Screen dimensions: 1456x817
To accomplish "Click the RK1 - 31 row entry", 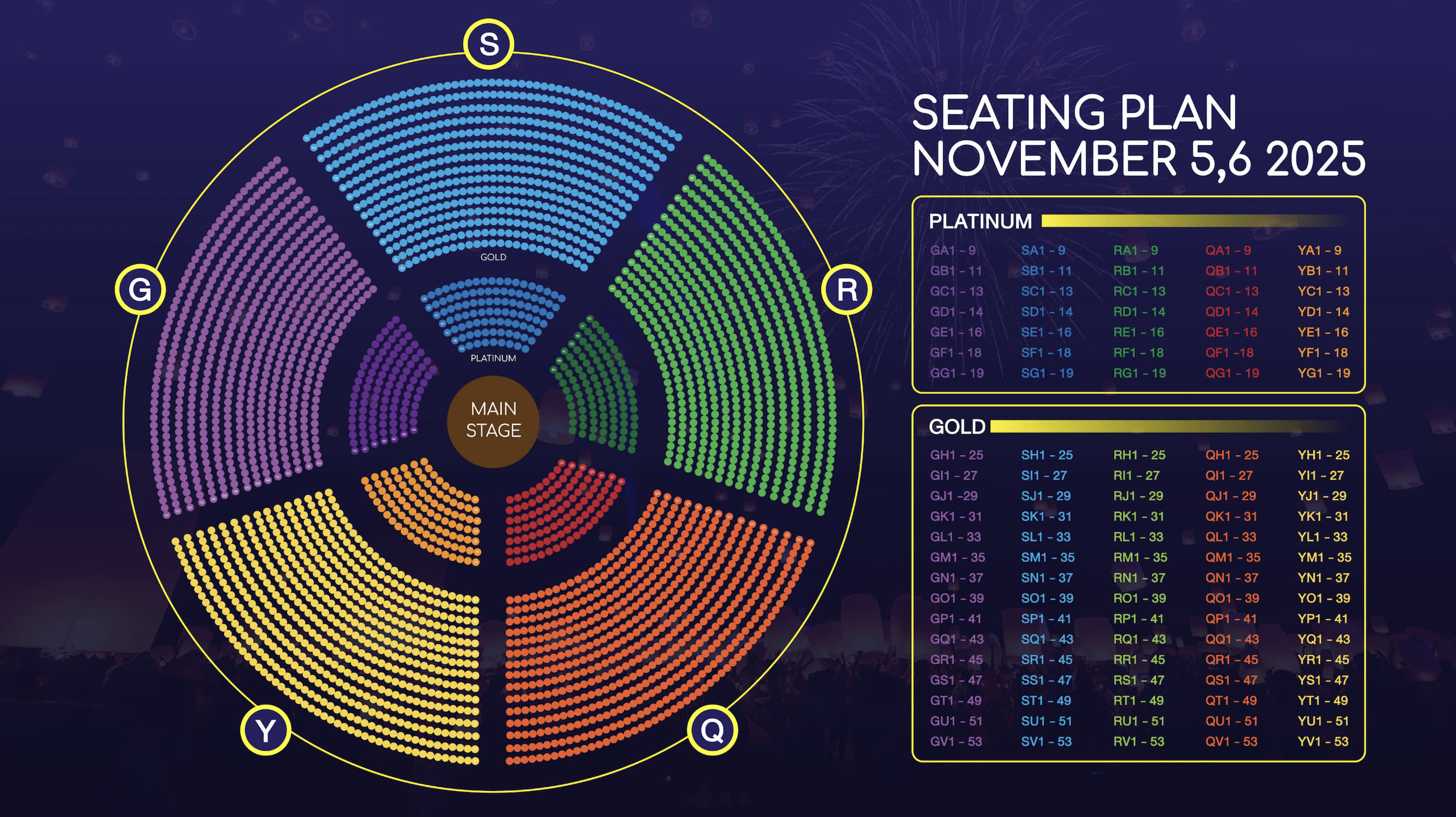I will [x=1138, y=516].
